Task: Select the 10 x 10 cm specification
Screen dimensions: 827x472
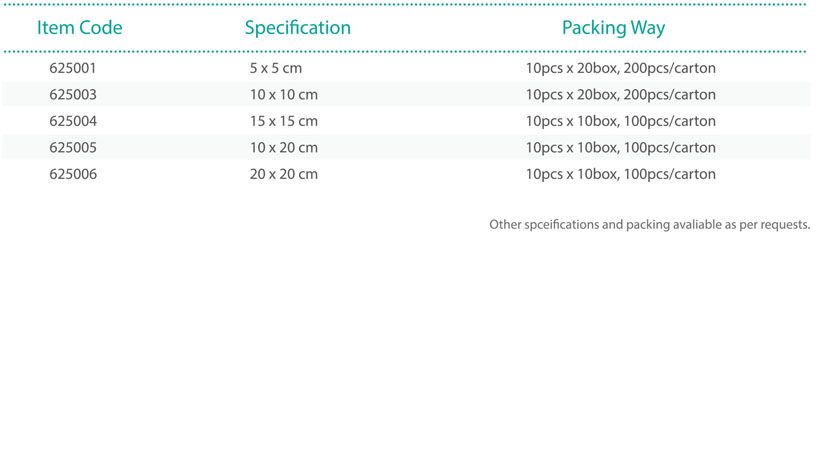Action: click(284, 95)
